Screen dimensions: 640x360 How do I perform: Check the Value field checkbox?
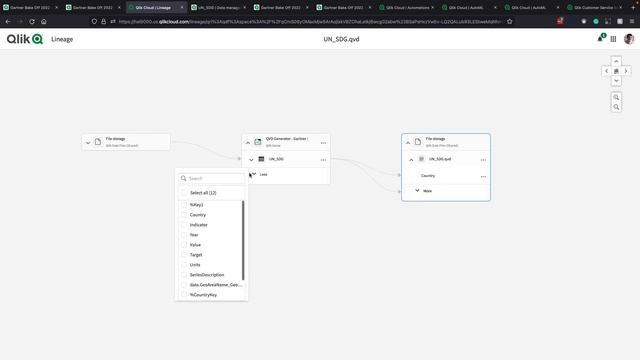tap(184, 244)
